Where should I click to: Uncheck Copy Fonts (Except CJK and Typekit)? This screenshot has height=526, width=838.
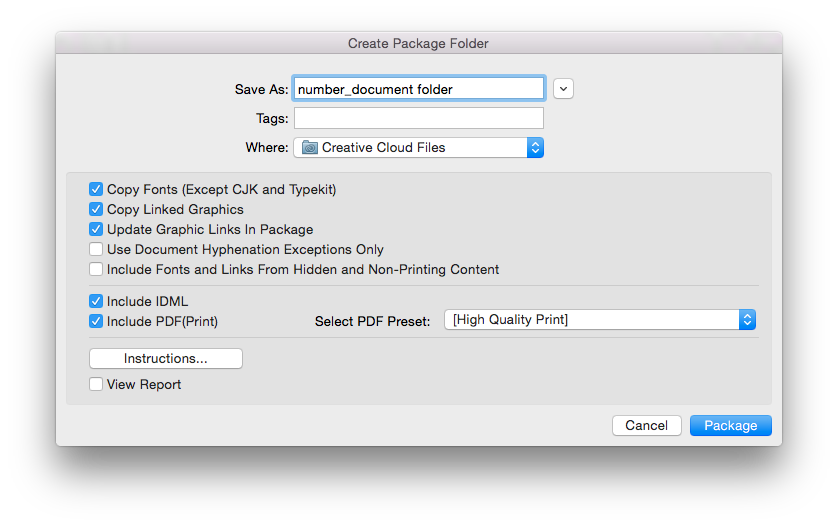pyautogui.click(x=96, y=189)
